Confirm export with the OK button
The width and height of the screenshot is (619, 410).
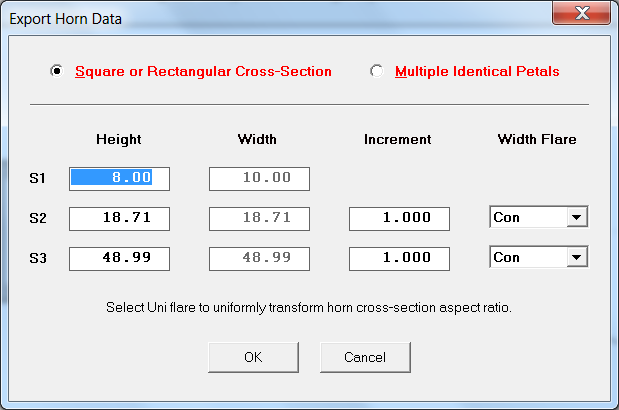253,357
